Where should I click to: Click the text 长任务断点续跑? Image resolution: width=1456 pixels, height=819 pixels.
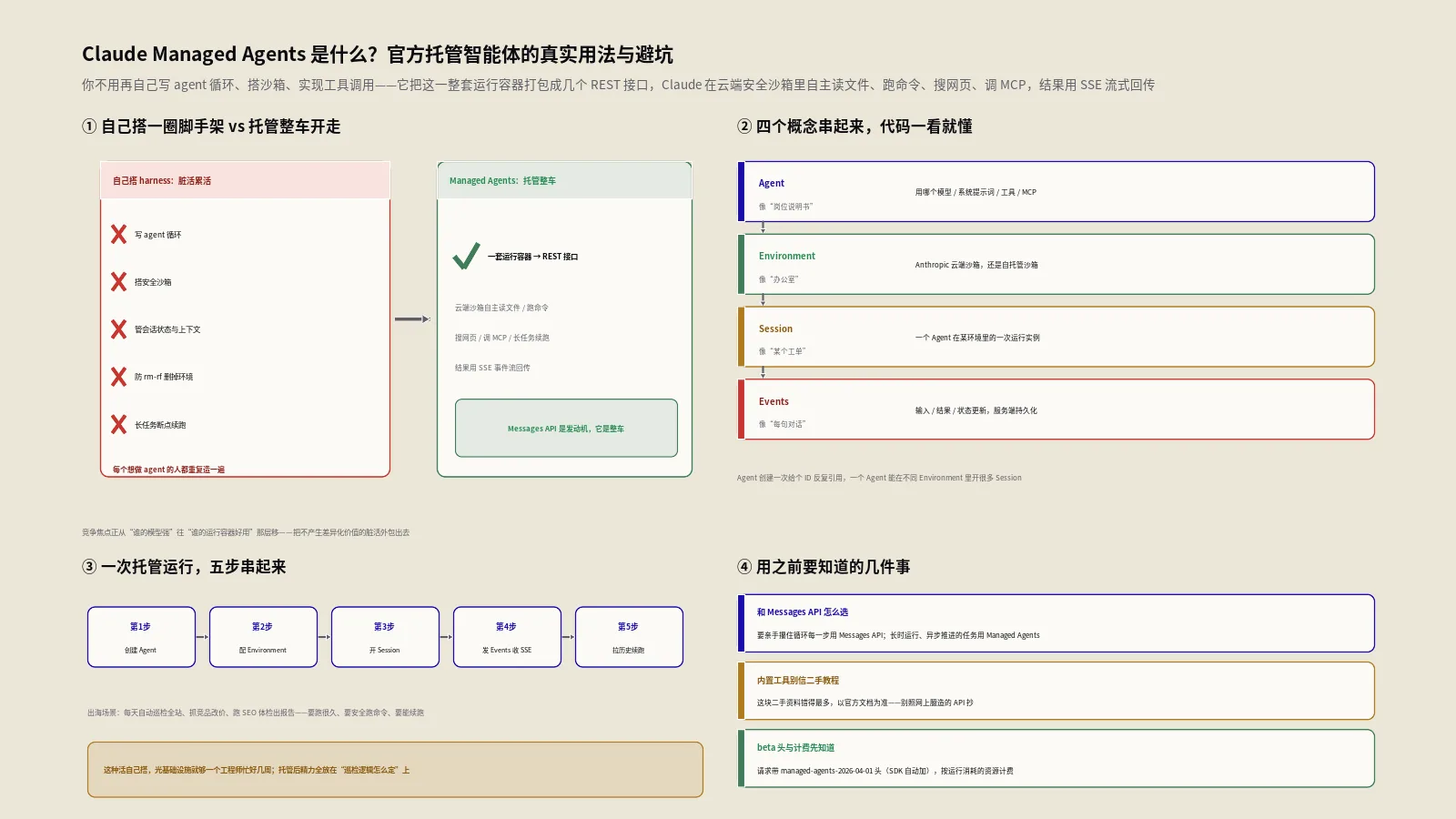160,425
